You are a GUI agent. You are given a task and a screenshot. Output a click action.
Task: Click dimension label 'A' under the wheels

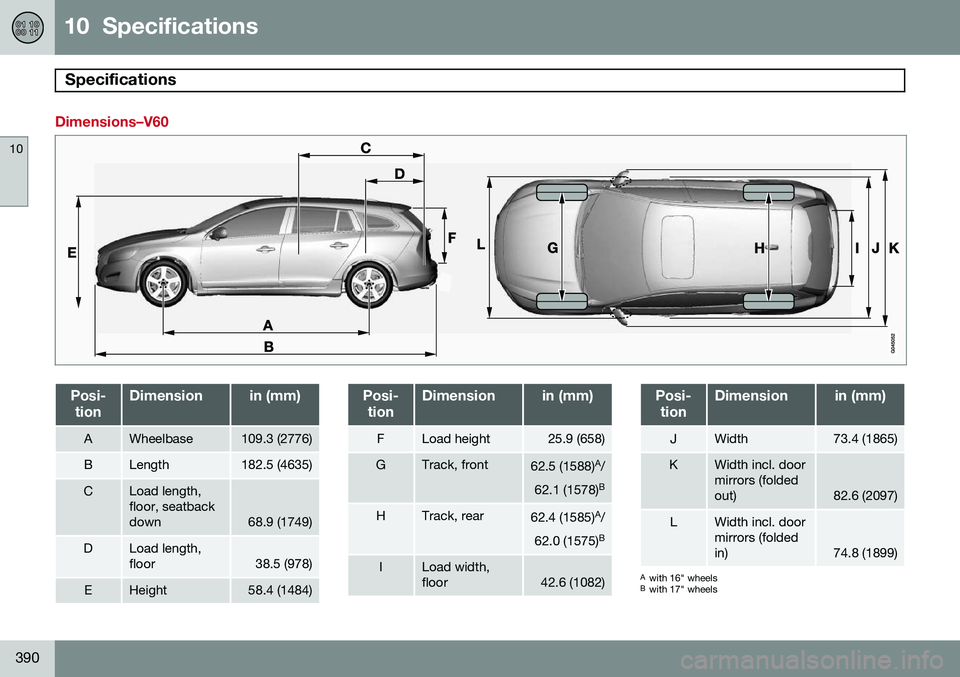click(268, 325)
